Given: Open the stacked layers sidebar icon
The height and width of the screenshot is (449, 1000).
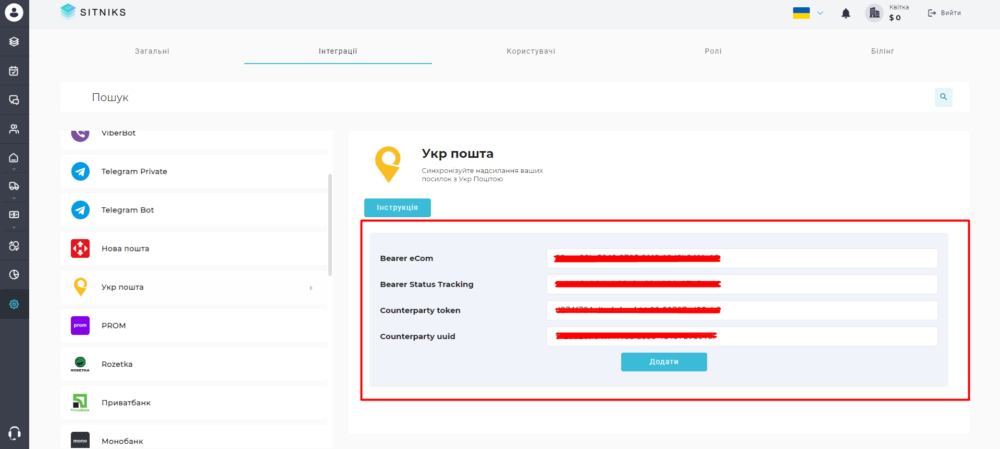Looking at the screenshot, I should point(14,41).
